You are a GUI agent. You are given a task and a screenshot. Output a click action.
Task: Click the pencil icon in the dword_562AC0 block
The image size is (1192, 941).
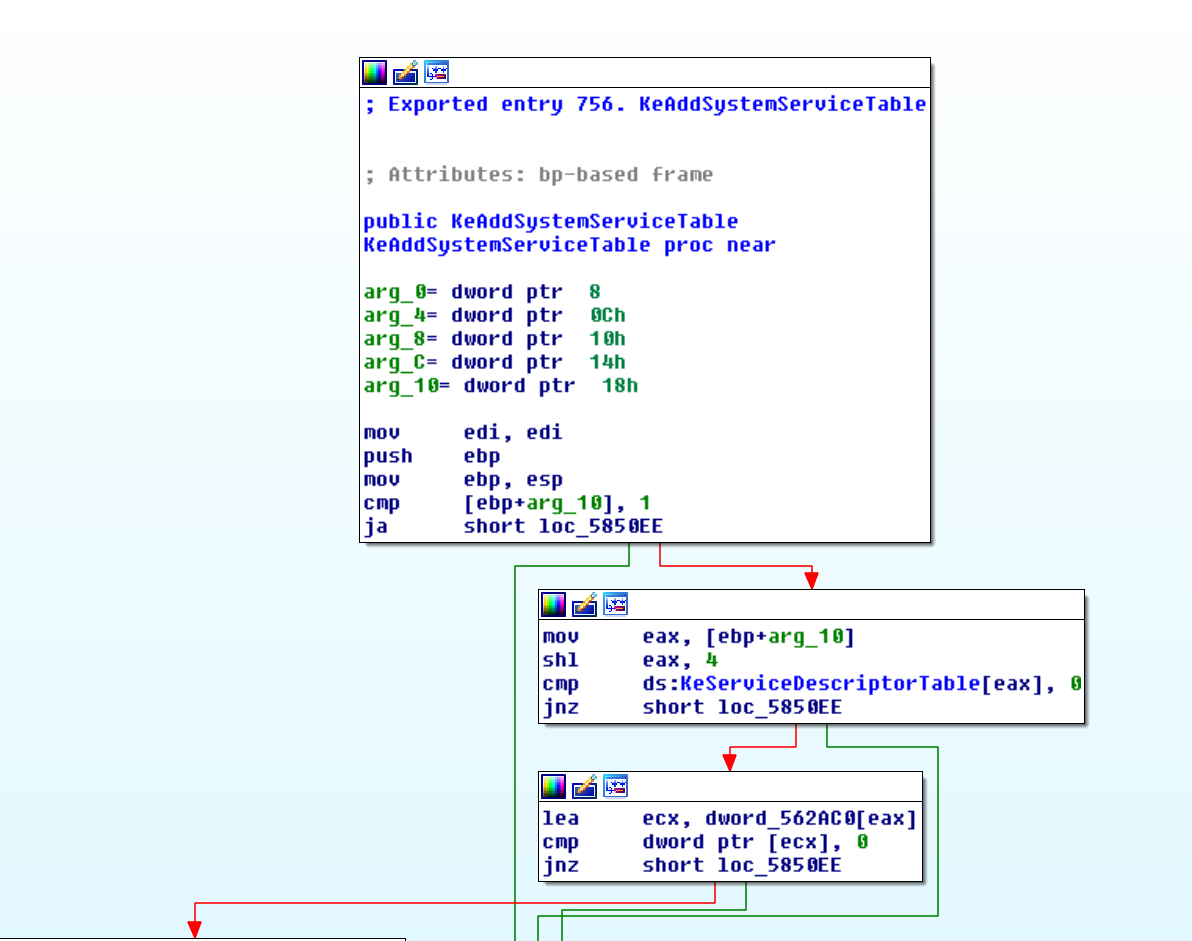point(584,786)
